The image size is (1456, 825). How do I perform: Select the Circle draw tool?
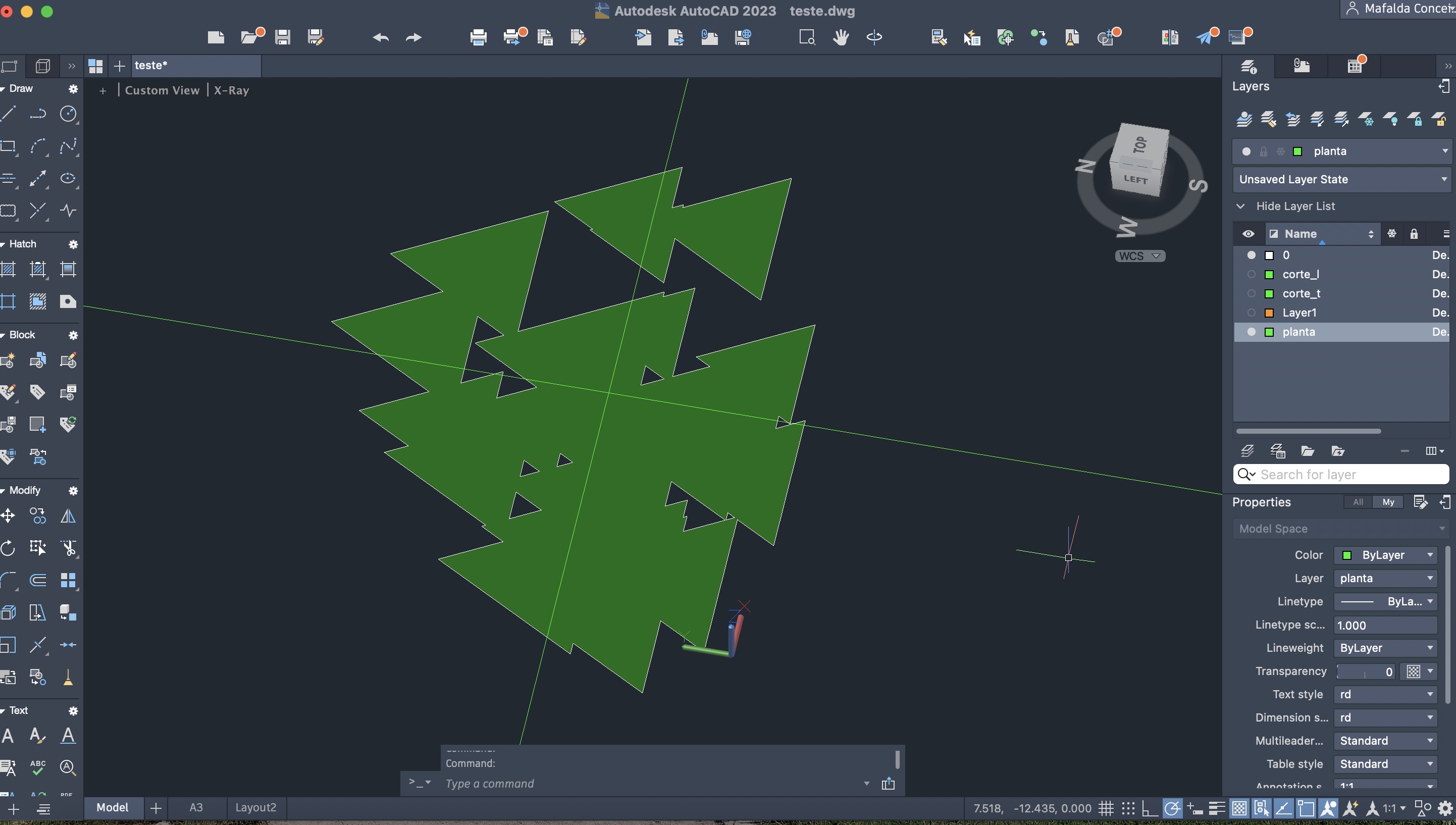pyautogui.click(x=68, y=113)
